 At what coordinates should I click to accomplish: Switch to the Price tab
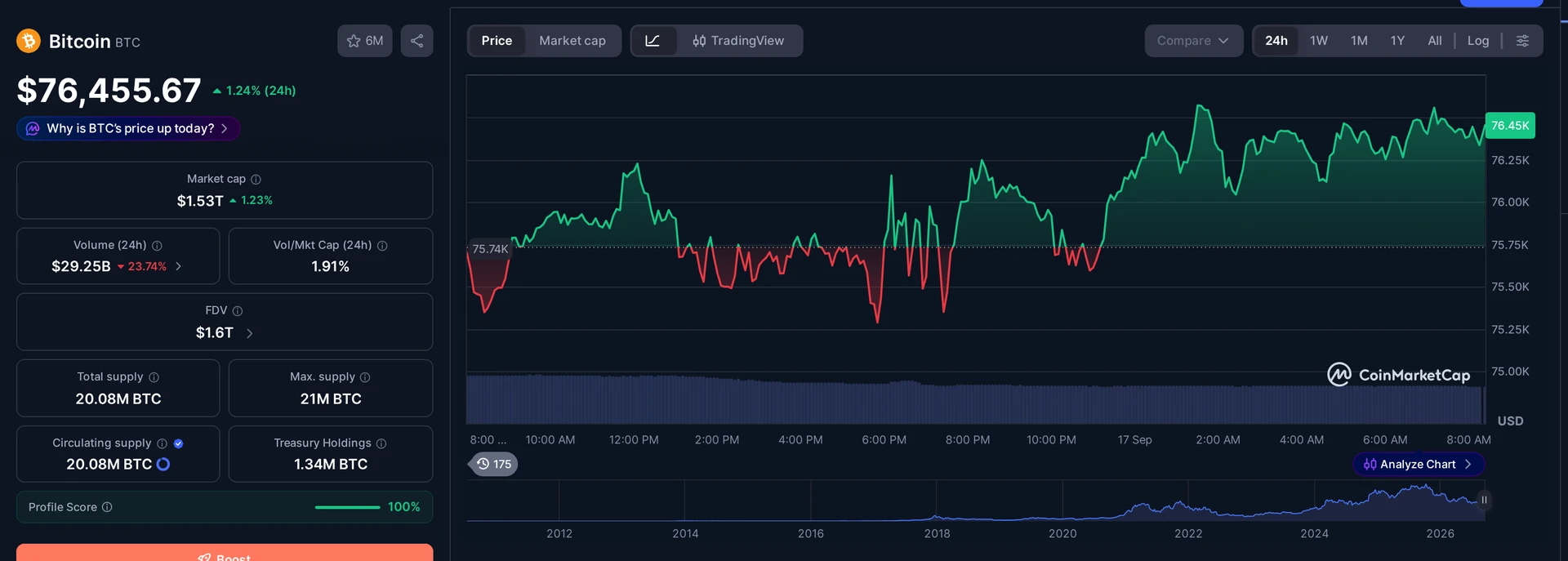tap(497, 41)
